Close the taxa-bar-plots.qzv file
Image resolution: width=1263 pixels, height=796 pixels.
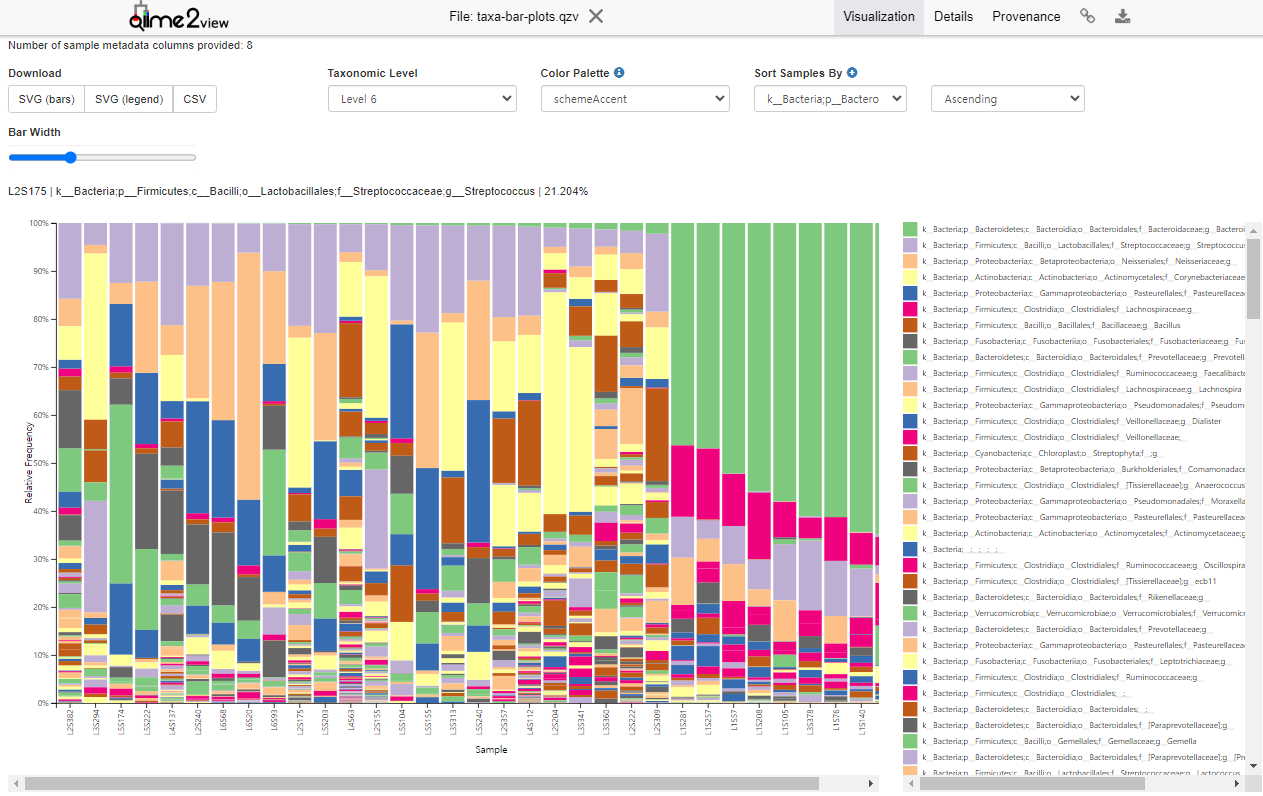click(x=596, y=16)
